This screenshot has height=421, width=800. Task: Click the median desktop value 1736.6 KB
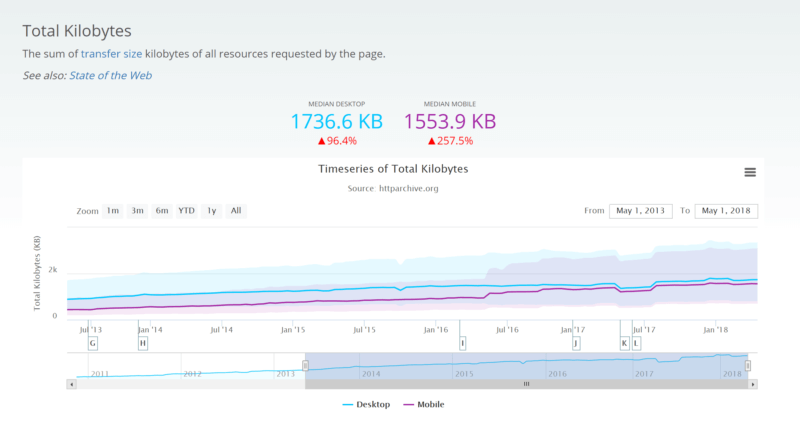click(x=337, y=122)
